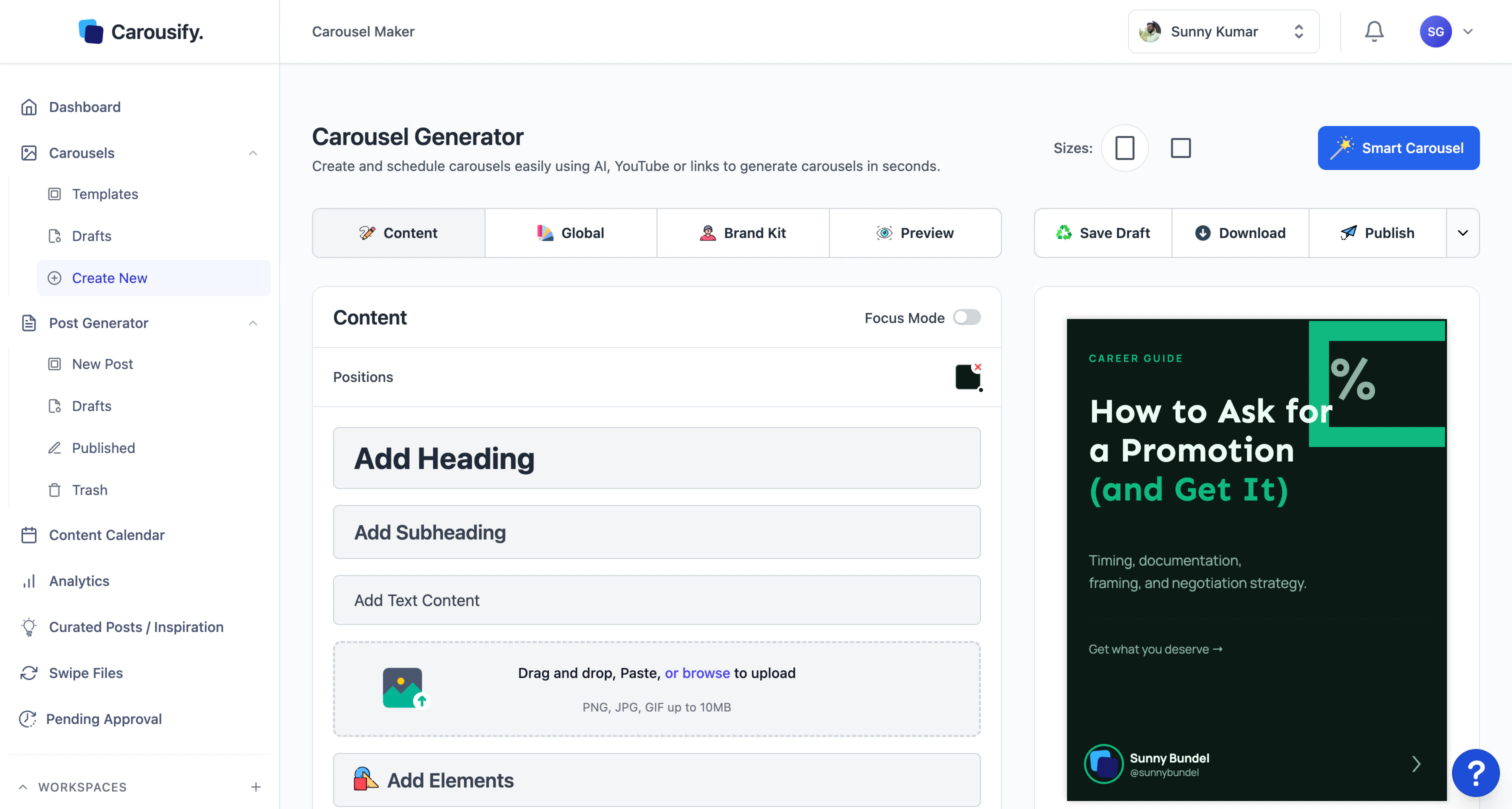Click the Carousels image icon in sidebar
The image size is (1512, 809).
tap(29, 153)
